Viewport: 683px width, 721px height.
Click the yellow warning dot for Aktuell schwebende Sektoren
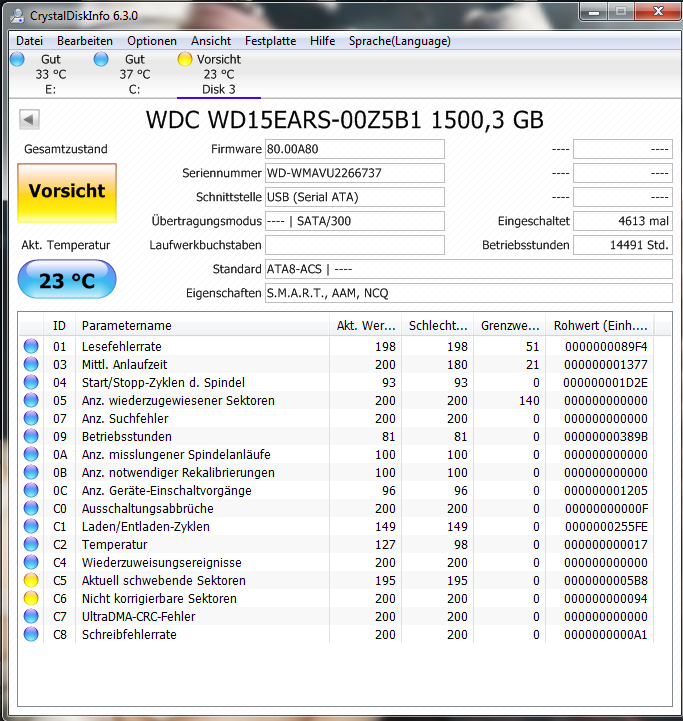pos(31,580)
